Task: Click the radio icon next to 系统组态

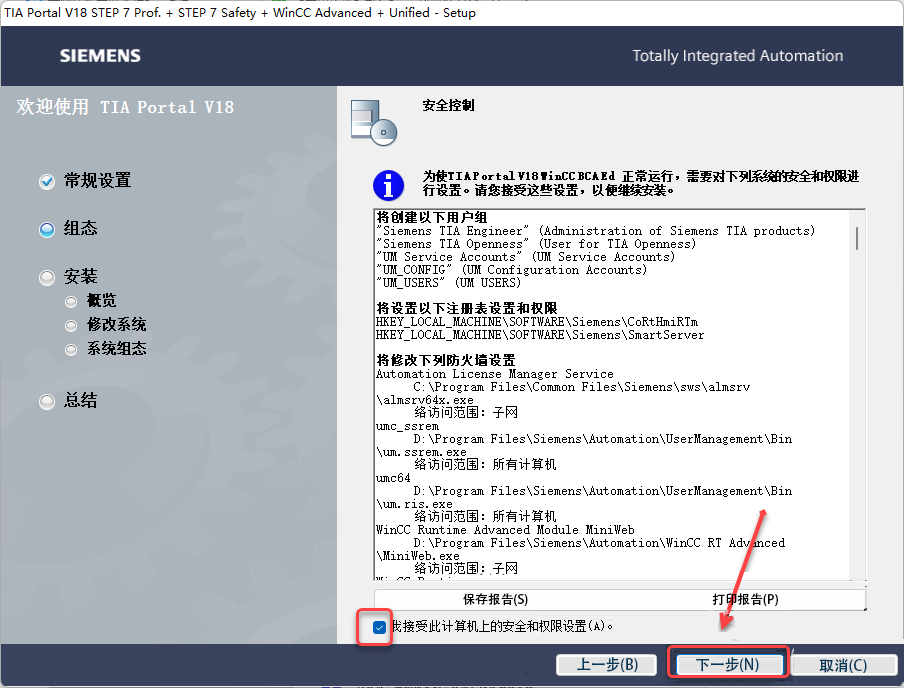Action: point(70,349)
